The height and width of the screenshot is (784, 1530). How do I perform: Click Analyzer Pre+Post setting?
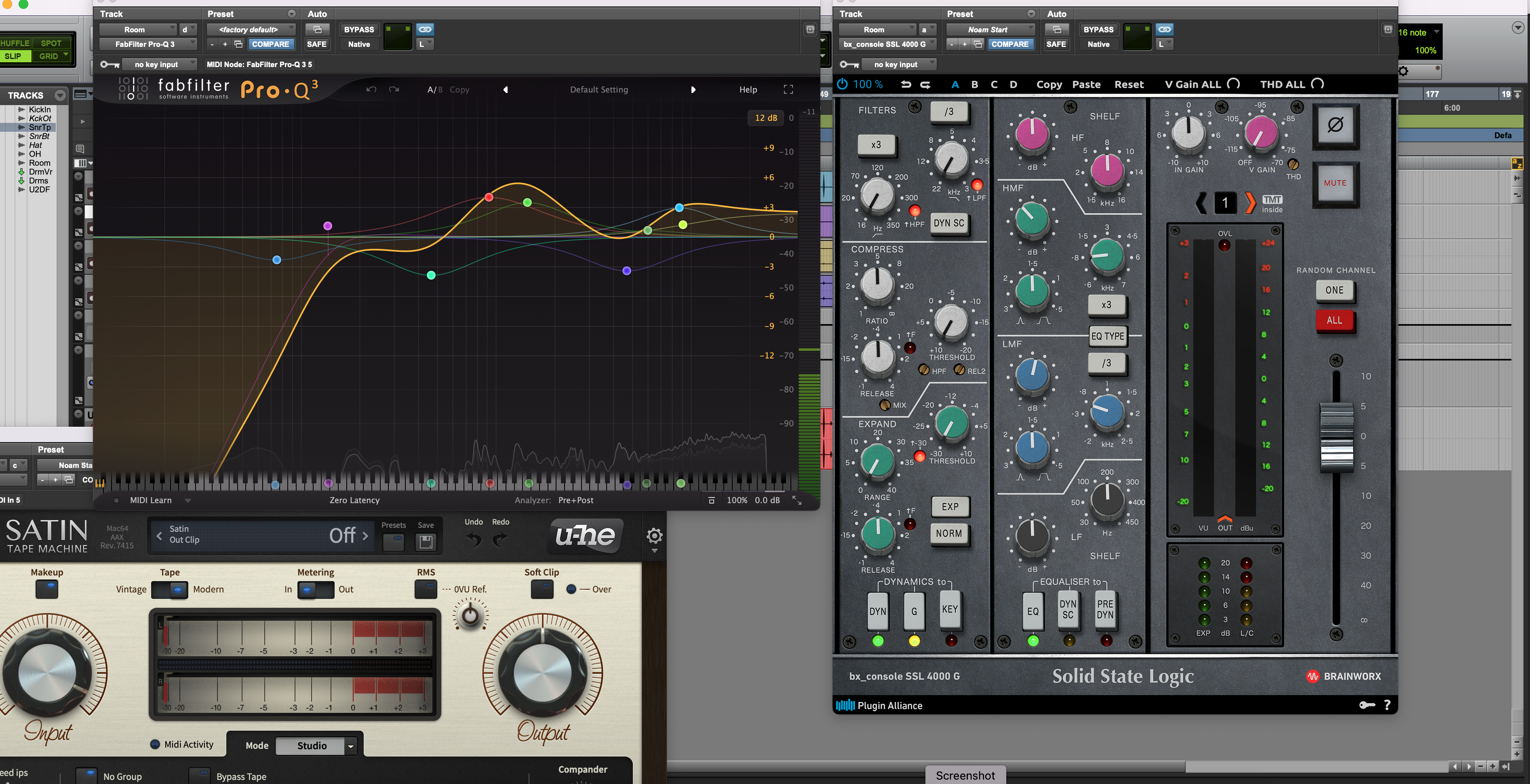[575, 501]
